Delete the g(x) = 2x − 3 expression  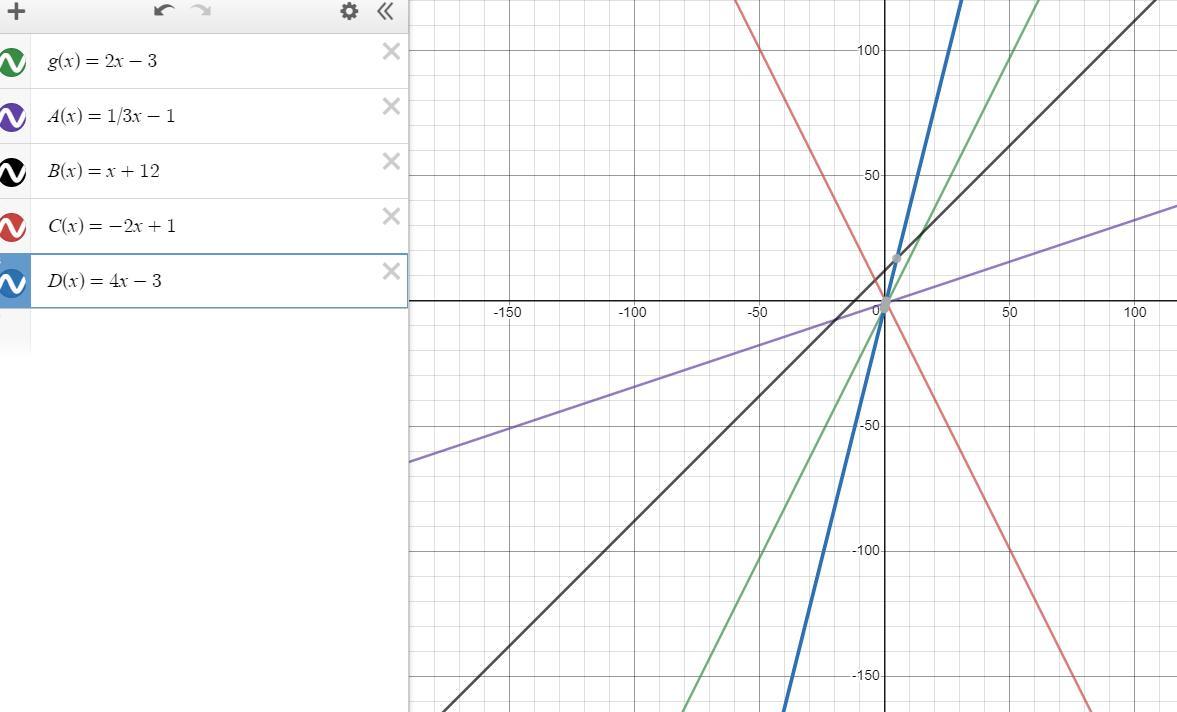coord(391,51)
